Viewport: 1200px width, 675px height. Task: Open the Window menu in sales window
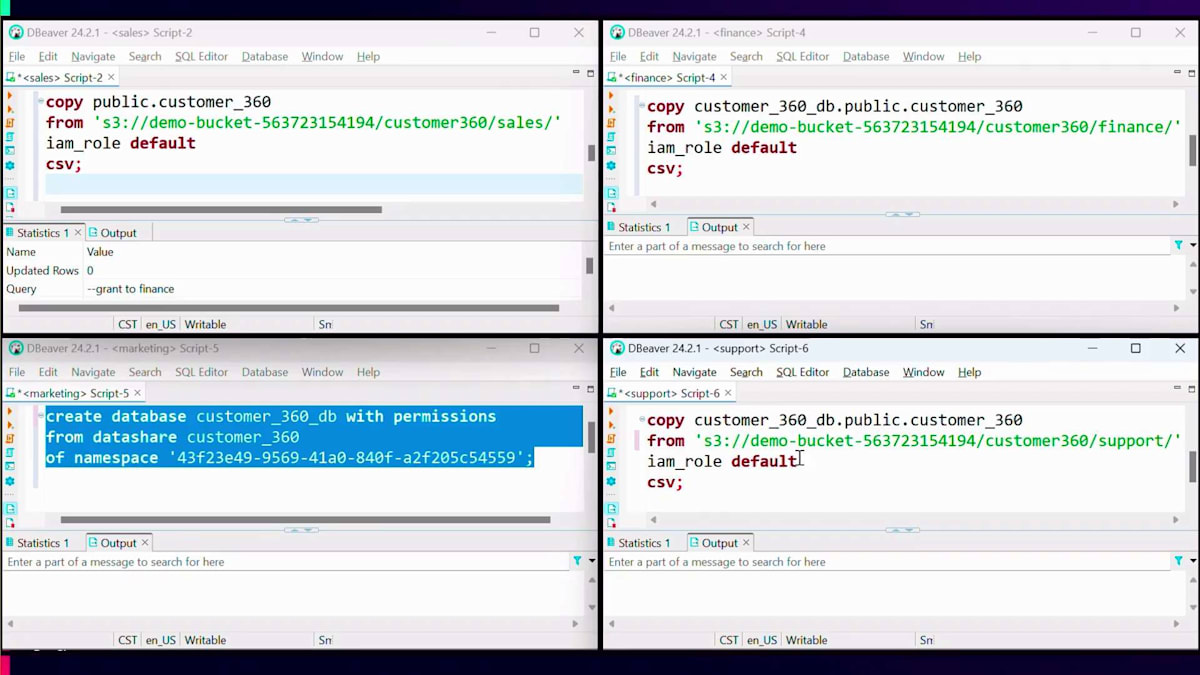pos(322,56)
